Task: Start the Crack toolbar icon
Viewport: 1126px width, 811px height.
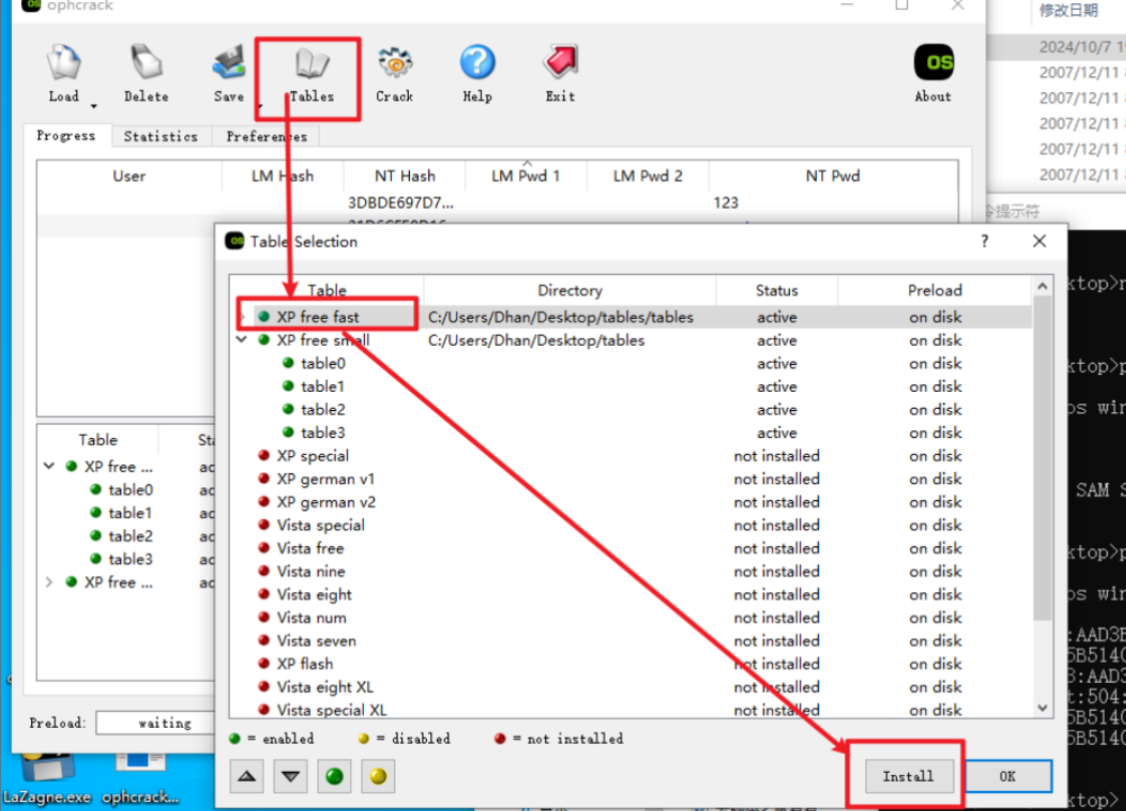Action: point(394,73)
